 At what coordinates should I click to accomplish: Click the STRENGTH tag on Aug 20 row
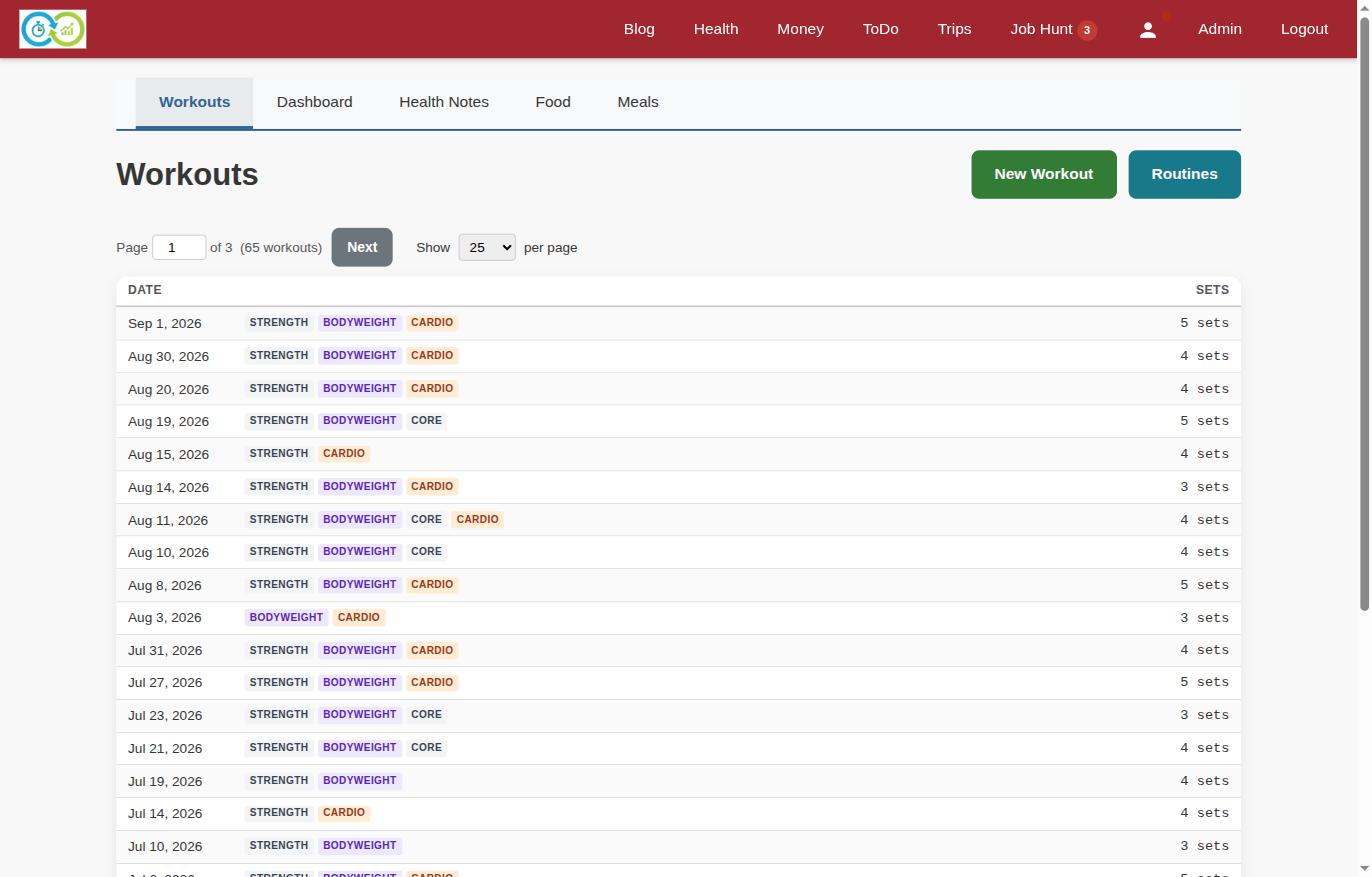(x=279, y=389)
